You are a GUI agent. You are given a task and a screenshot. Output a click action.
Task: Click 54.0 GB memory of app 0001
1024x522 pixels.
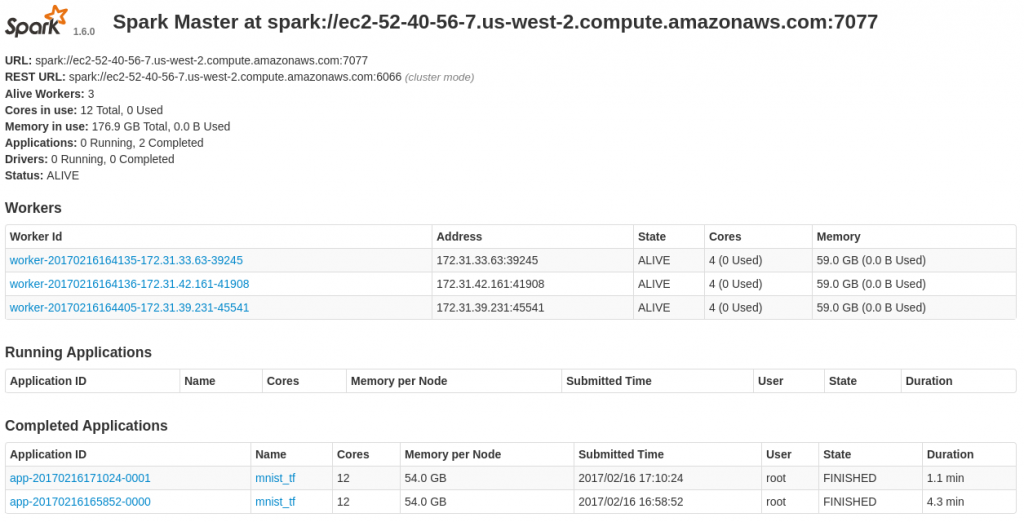click(426, 478)
